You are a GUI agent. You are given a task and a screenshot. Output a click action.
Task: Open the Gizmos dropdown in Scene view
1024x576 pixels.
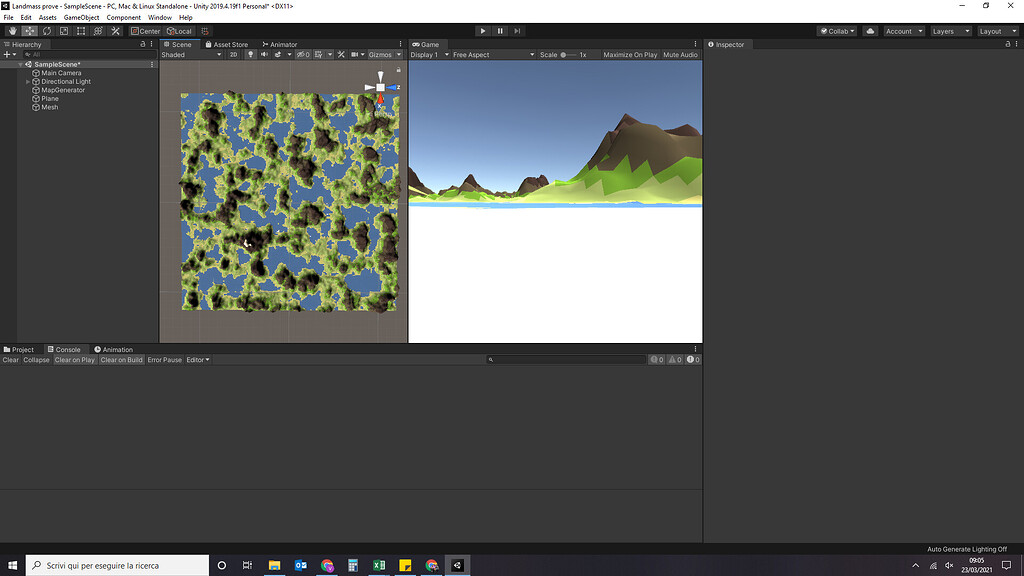tap(383, 55)
